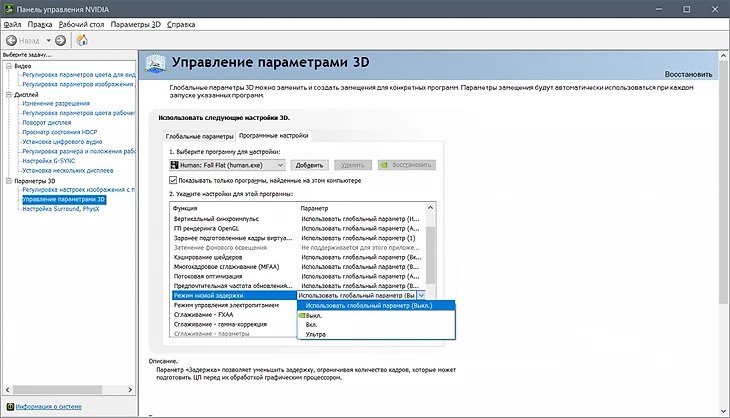
Task: Select Ультра in latency dropdown list
Action: click(x=316, y=335)
